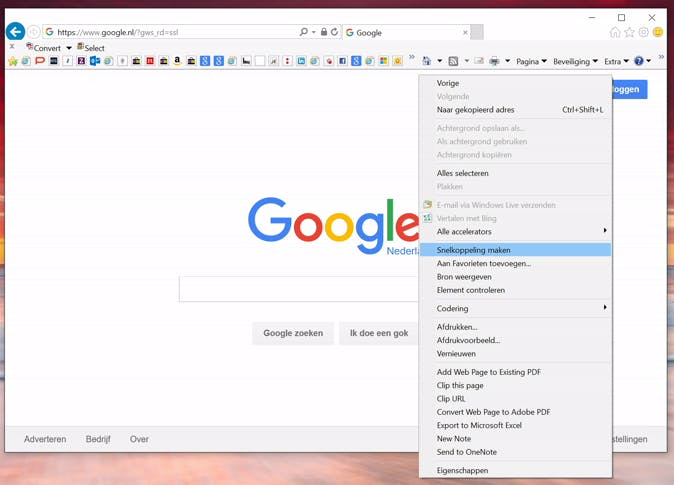The width and height of the screenshot is (674, 485).
Task: Open the Home page icon at top right
Action: [615, 32]
